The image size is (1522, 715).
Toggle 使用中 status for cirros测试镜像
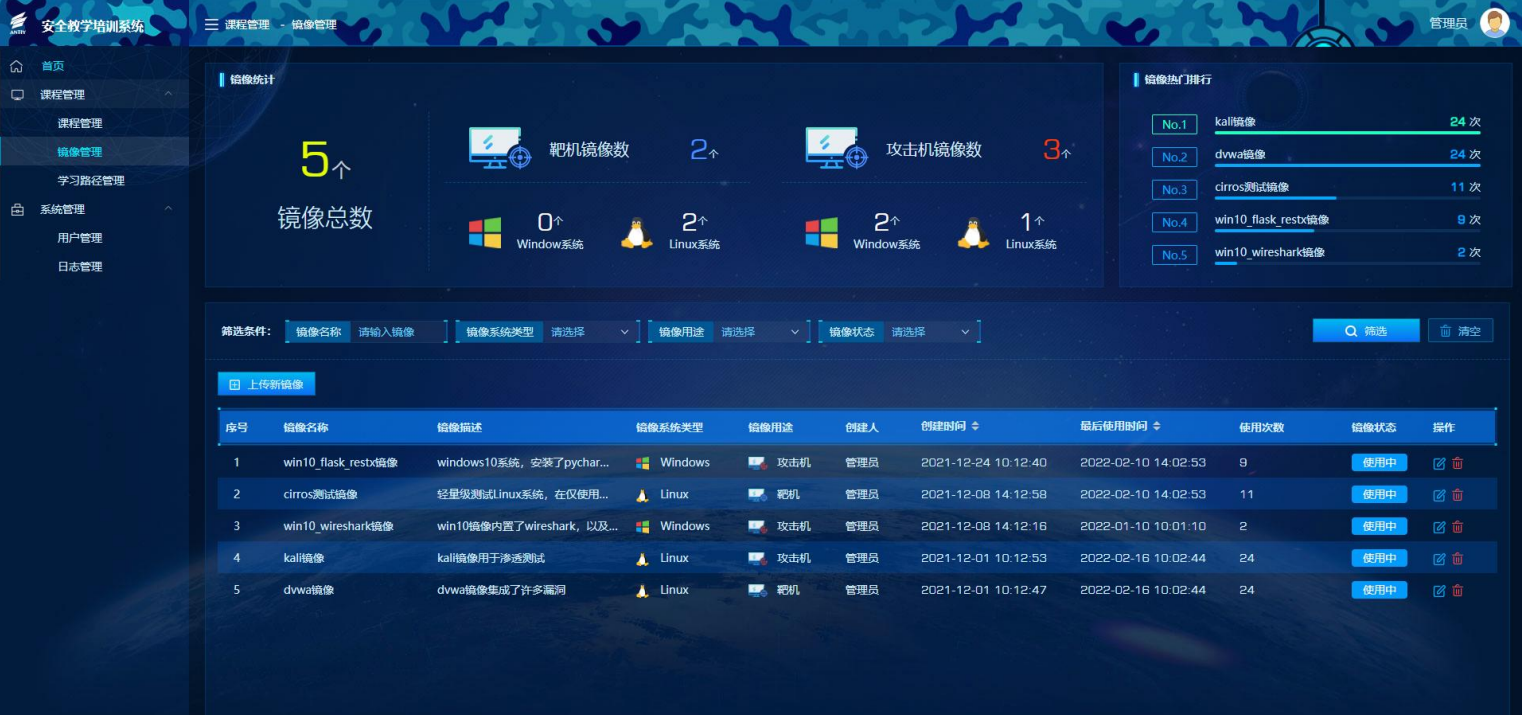(1379, 493)
